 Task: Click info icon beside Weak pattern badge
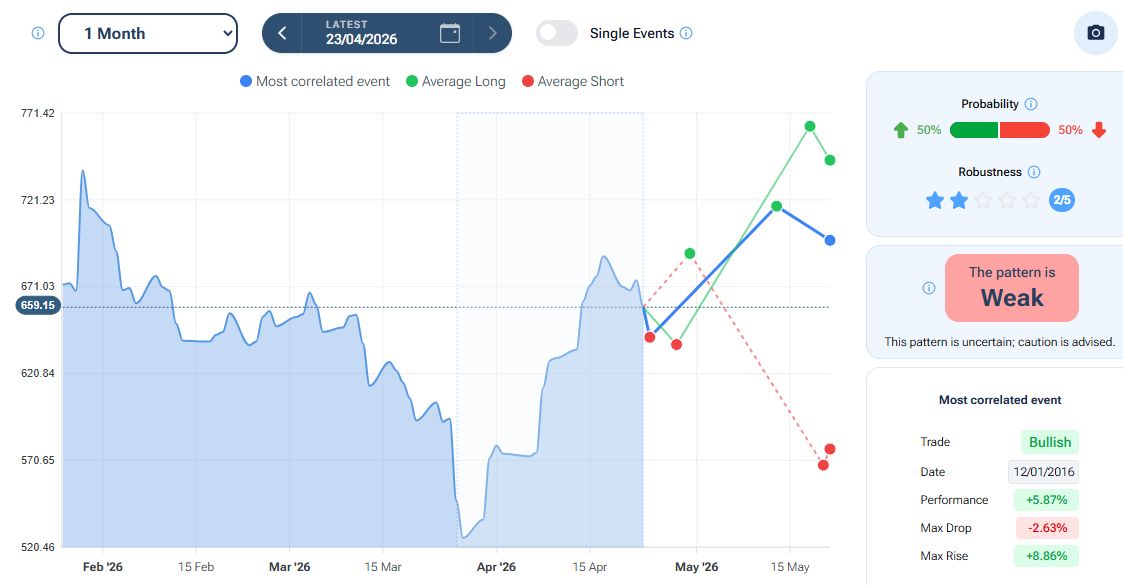point(928,288)
